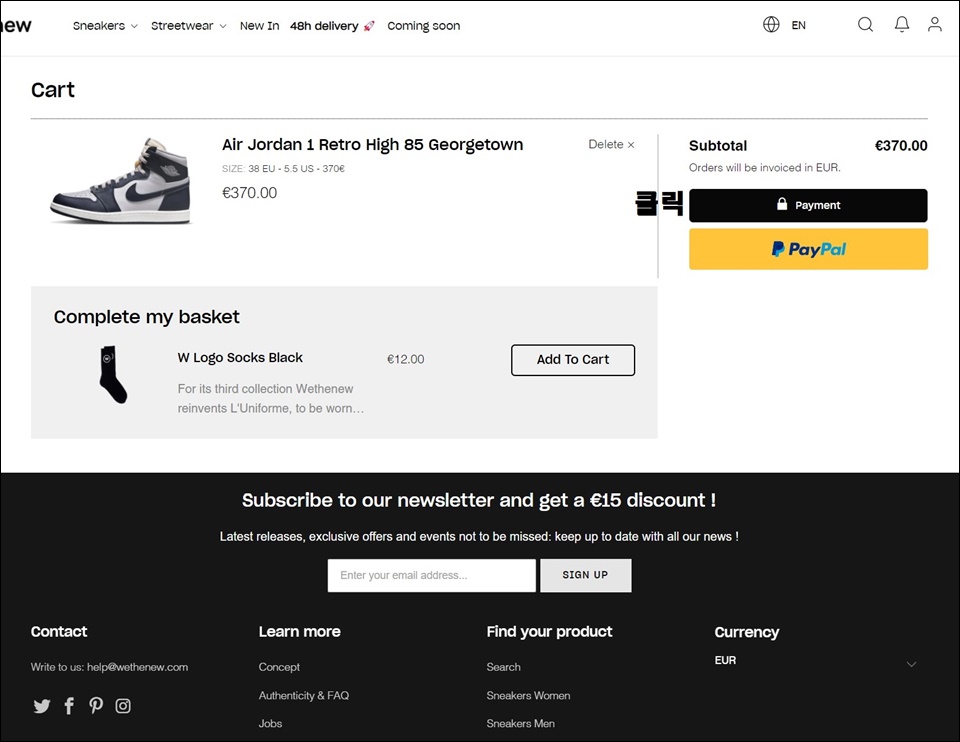The image size is (960, 742).
Task: Open Air Jordan 1 Retro High 85 Georgetown title
Action: coord(372,145)
